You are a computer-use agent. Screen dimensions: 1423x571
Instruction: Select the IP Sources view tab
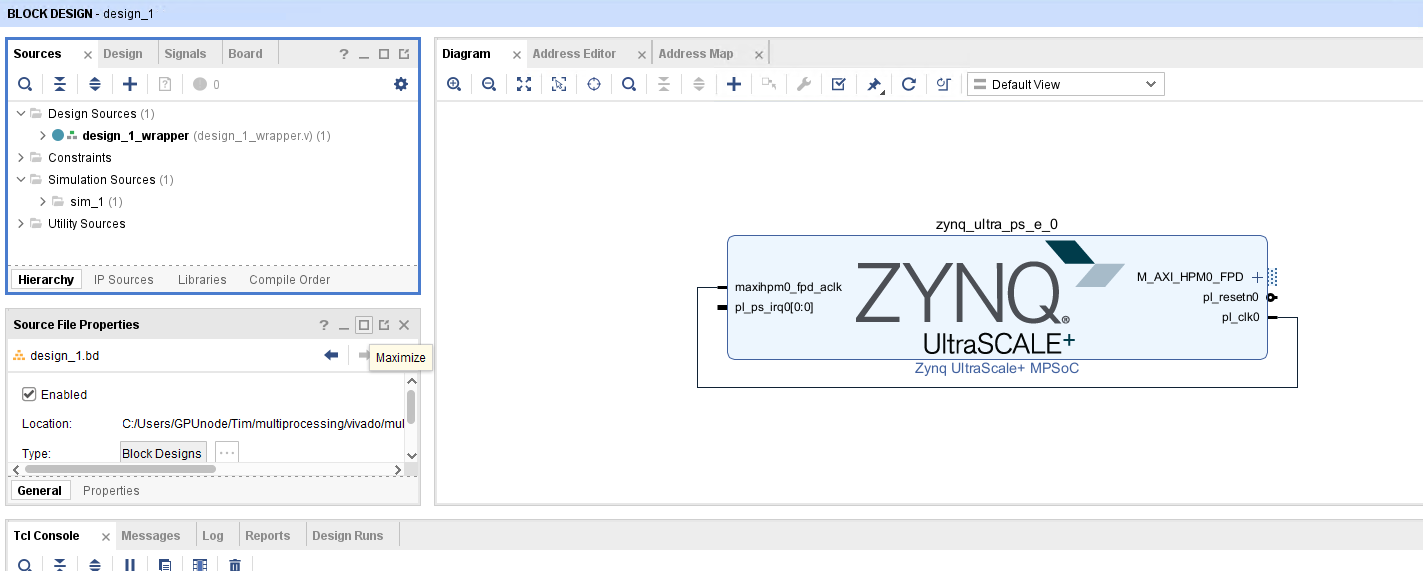point(124,280)
